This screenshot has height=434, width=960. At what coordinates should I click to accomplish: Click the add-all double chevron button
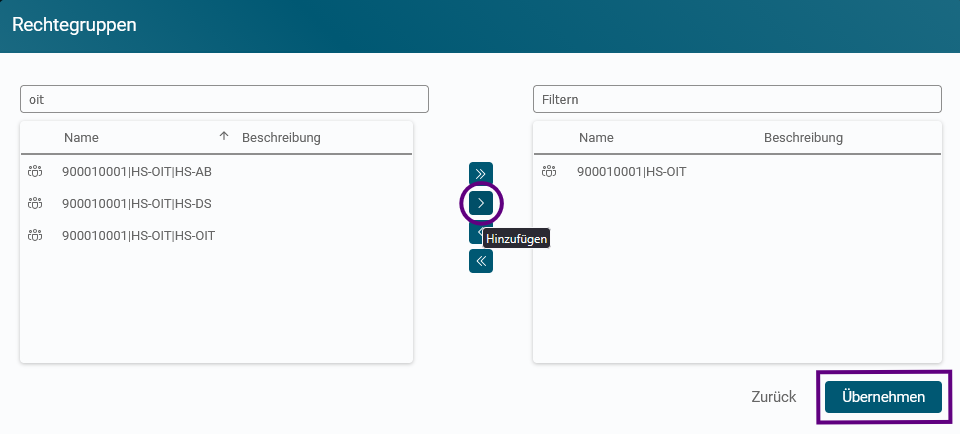pyautogui.click(x=481, y=174)
